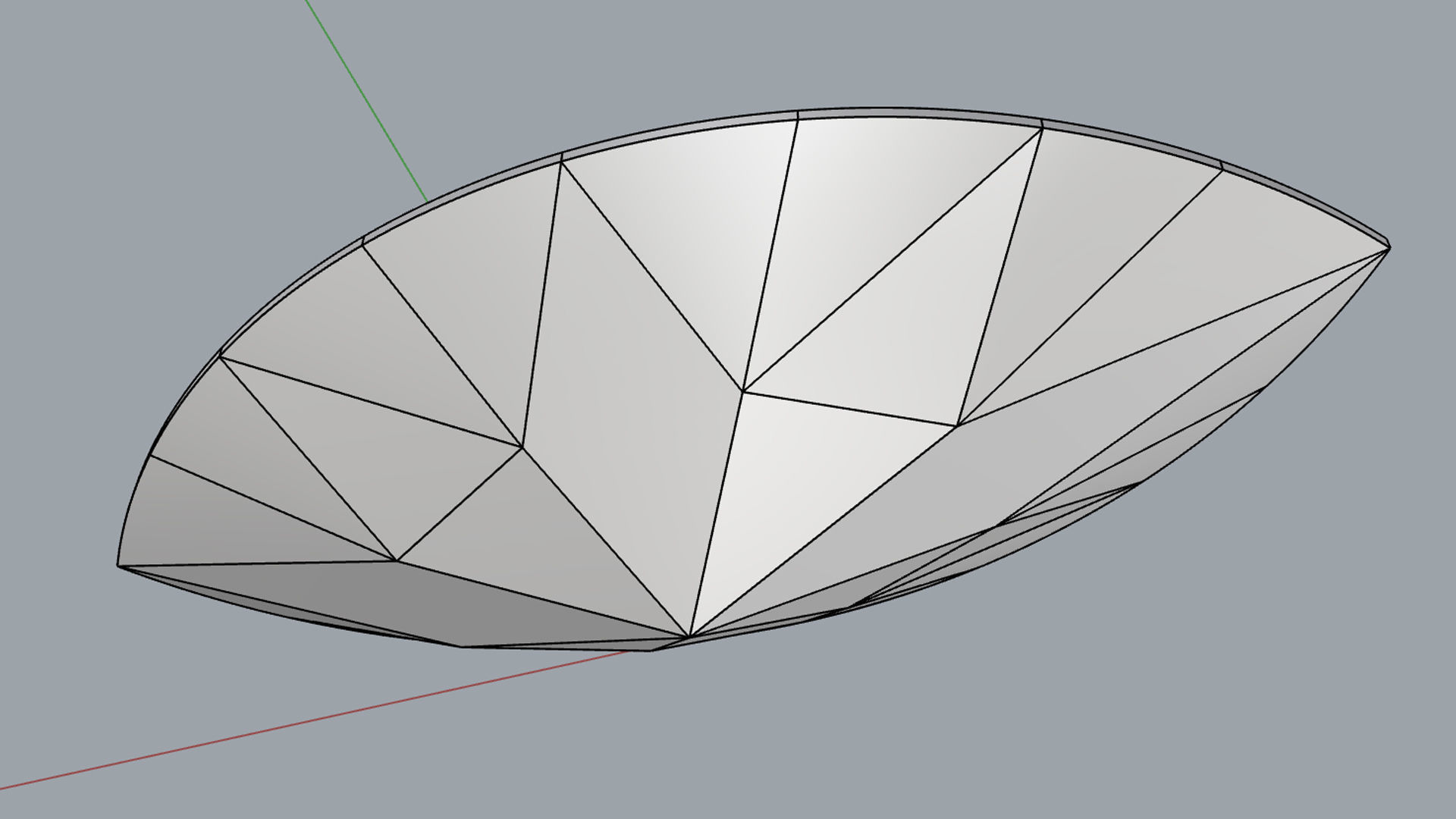Select the right pointed tip of the model
The height and width of the screenshot is (819, 1456).
pyautogui.click(x=1388, y=246)
